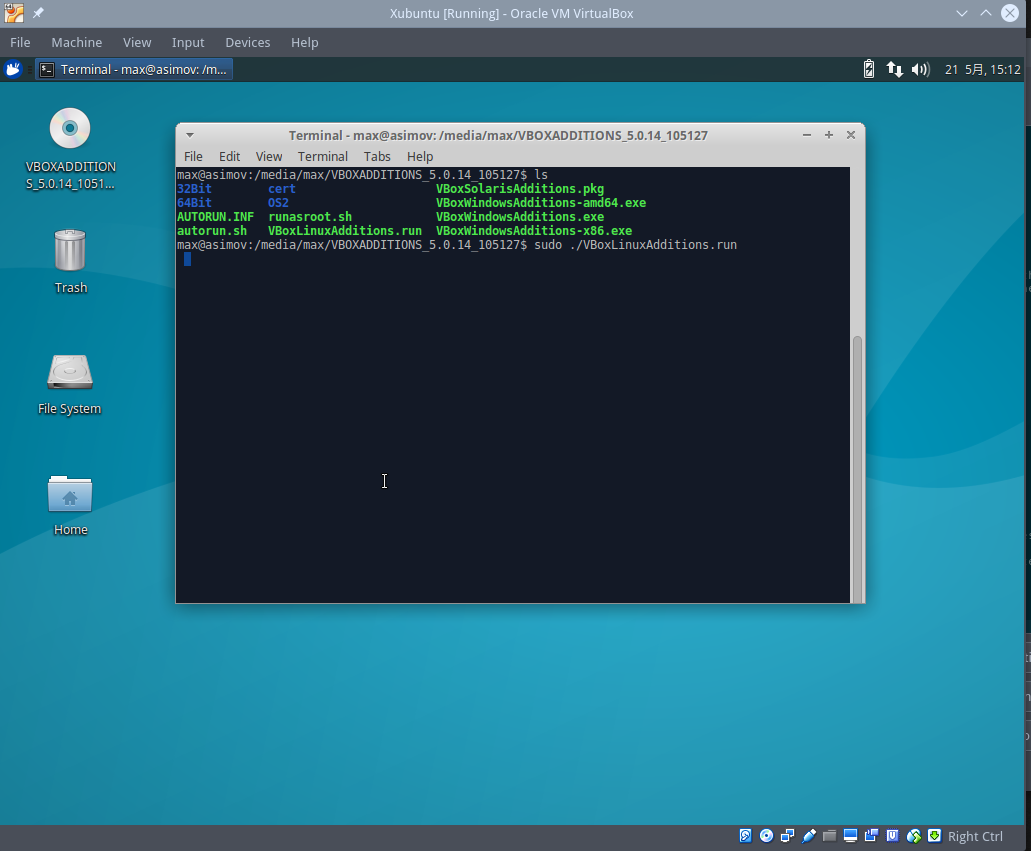Click the shared folders indicator icon

pos(829,836)
